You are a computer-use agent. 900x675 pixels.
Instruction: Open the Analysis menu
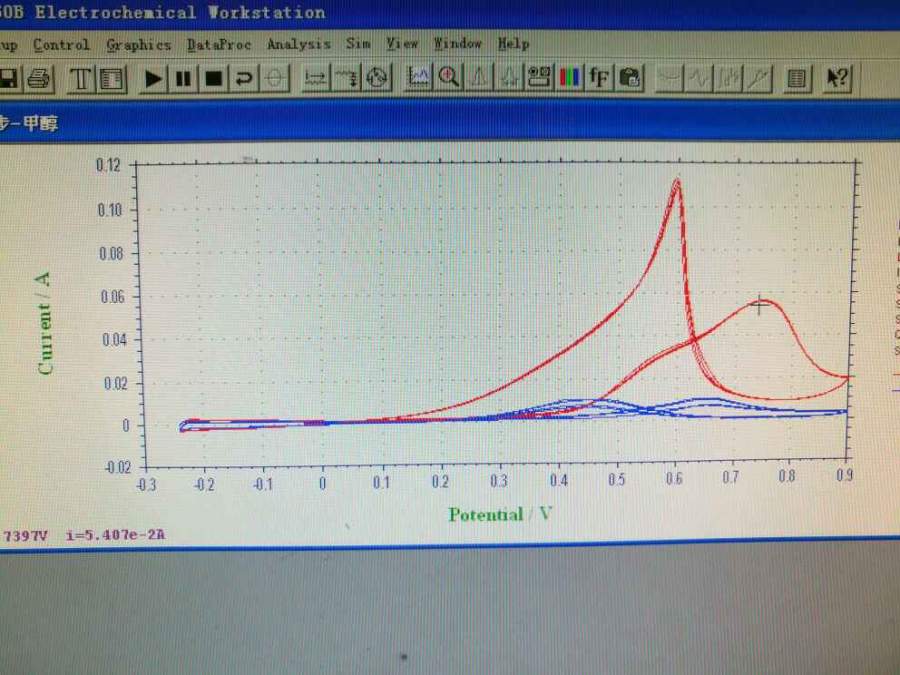(x=298, y=44)
